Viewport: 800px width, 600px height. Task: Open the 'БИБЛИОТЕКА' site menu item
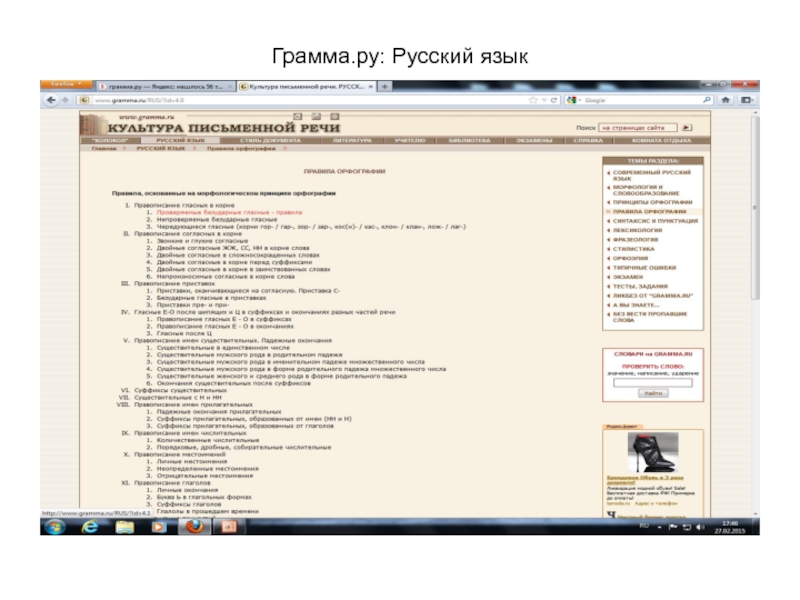point(469,140)
